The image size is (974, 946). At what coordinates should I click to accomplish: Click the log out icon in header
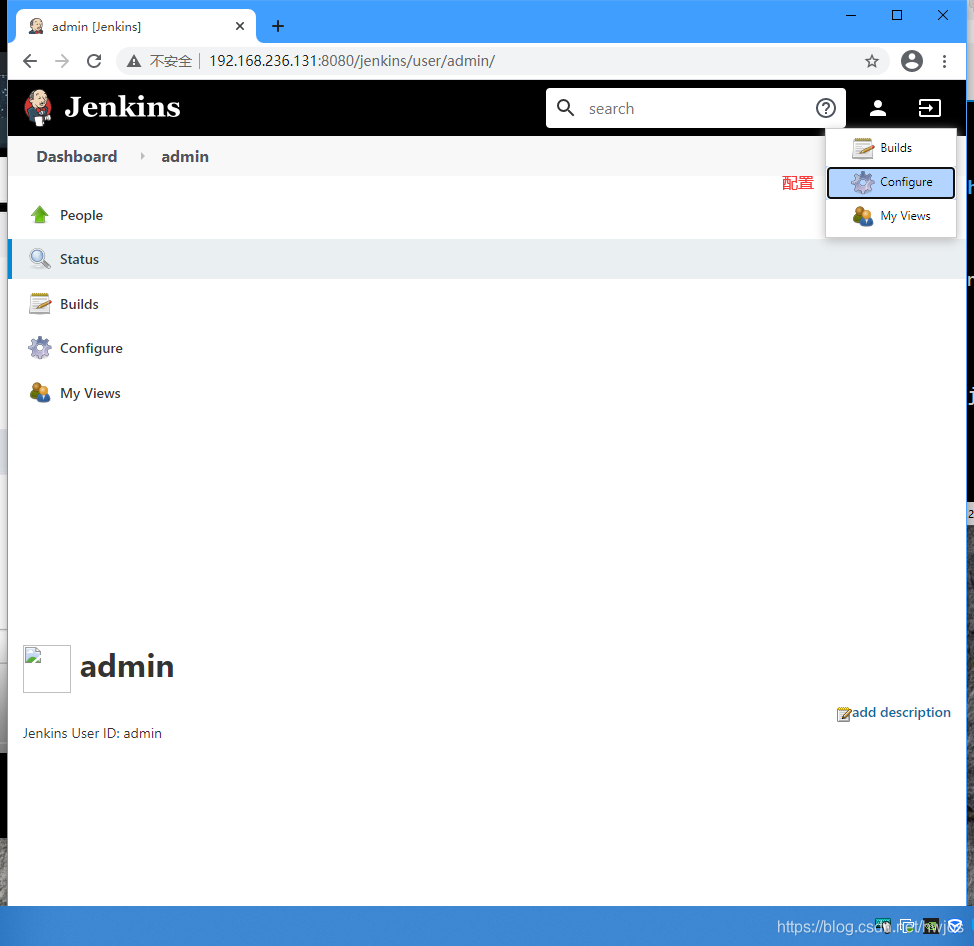[x=929, y=108]
